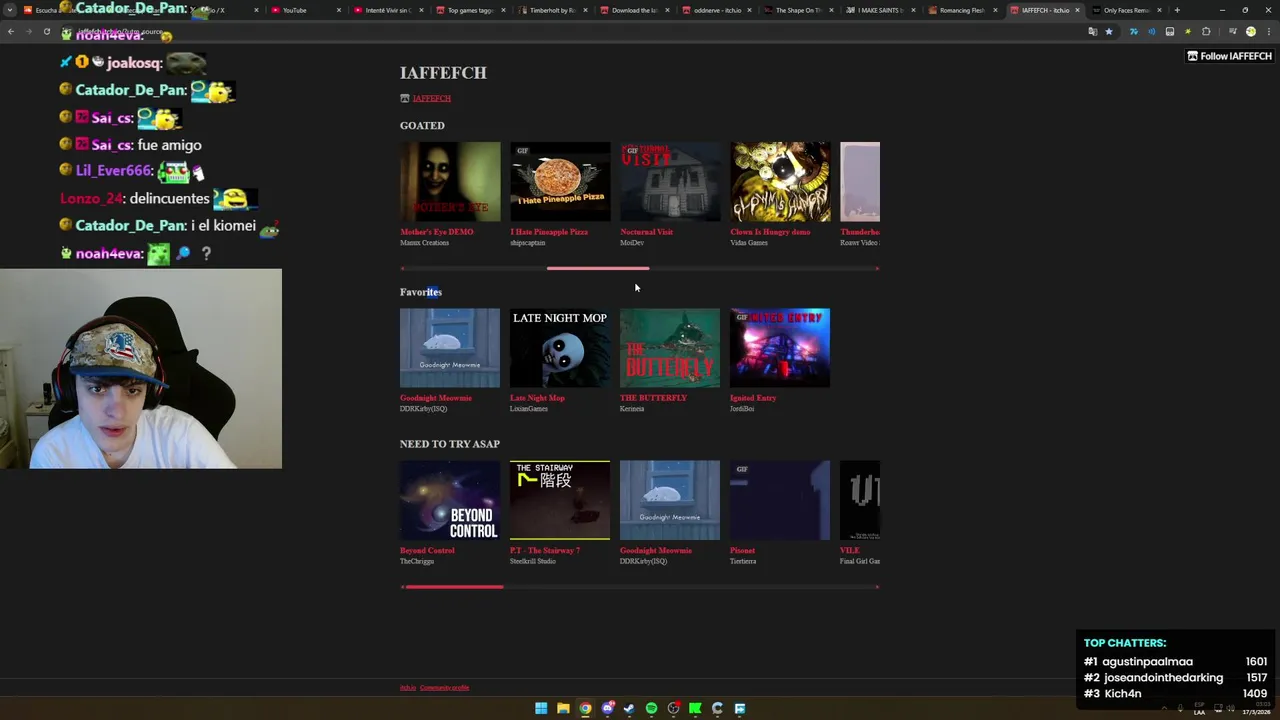Switch to the oddnerve - itch.io tab
The image size is (1280, 720).
tap(717, 10)
